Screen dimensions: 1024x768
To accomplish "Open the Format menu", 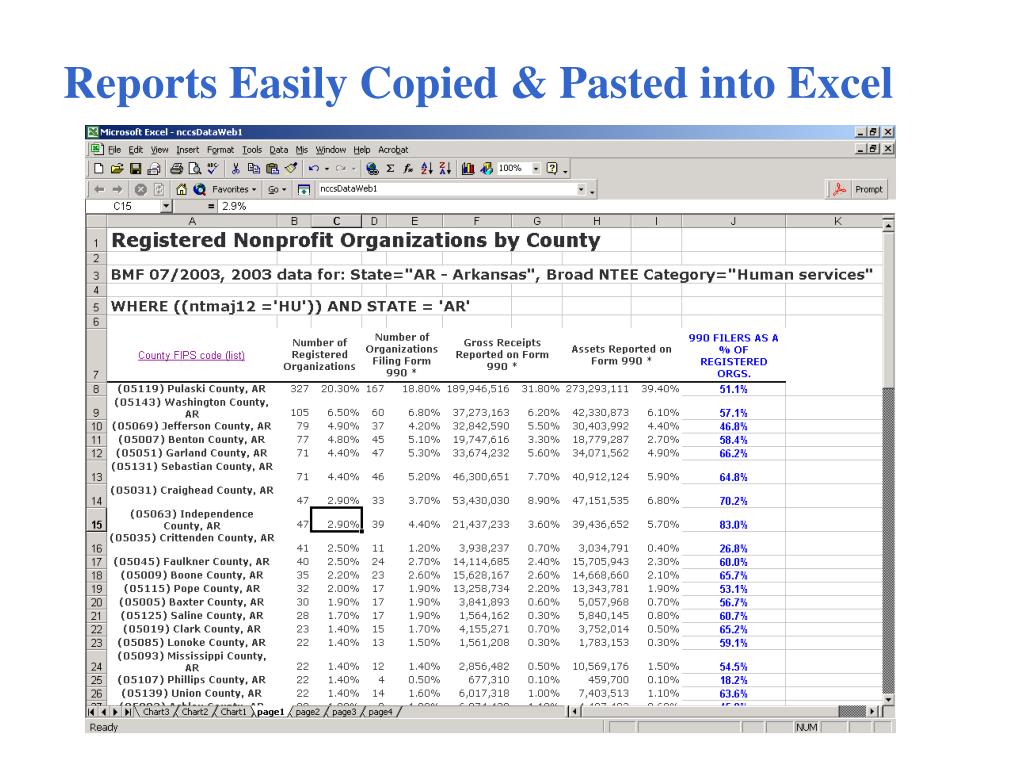I will point(221,150).
